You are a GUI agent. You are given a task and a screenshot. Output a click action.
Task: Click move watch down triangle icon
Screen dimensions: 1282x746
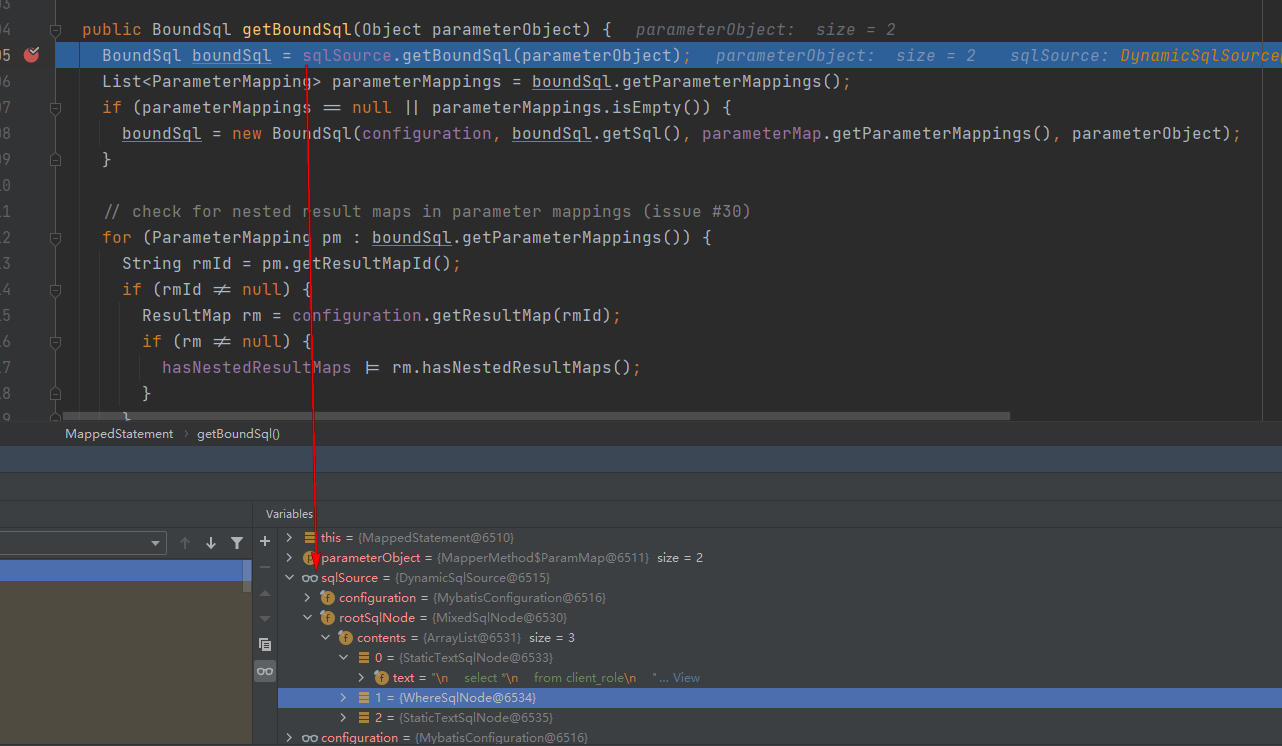[x=265, y=618]
